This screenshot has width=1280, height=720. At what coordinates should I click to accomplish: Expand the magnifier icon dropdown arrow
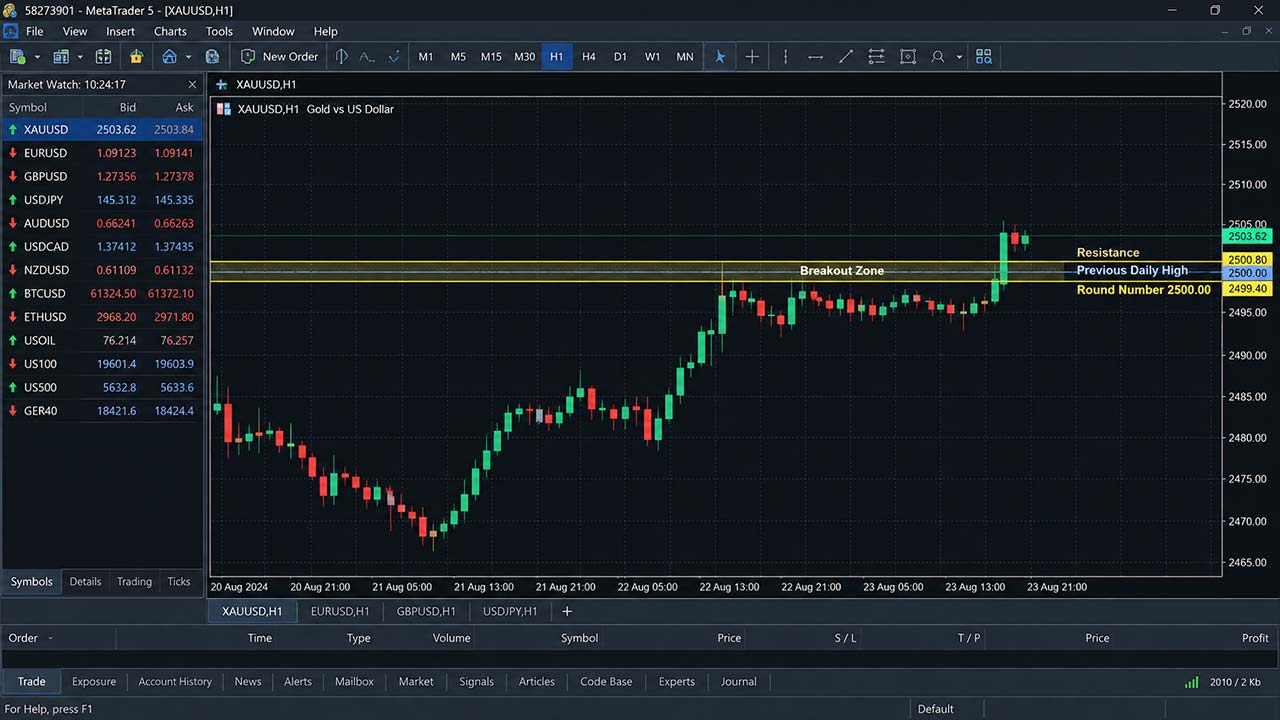click(959, 57)
